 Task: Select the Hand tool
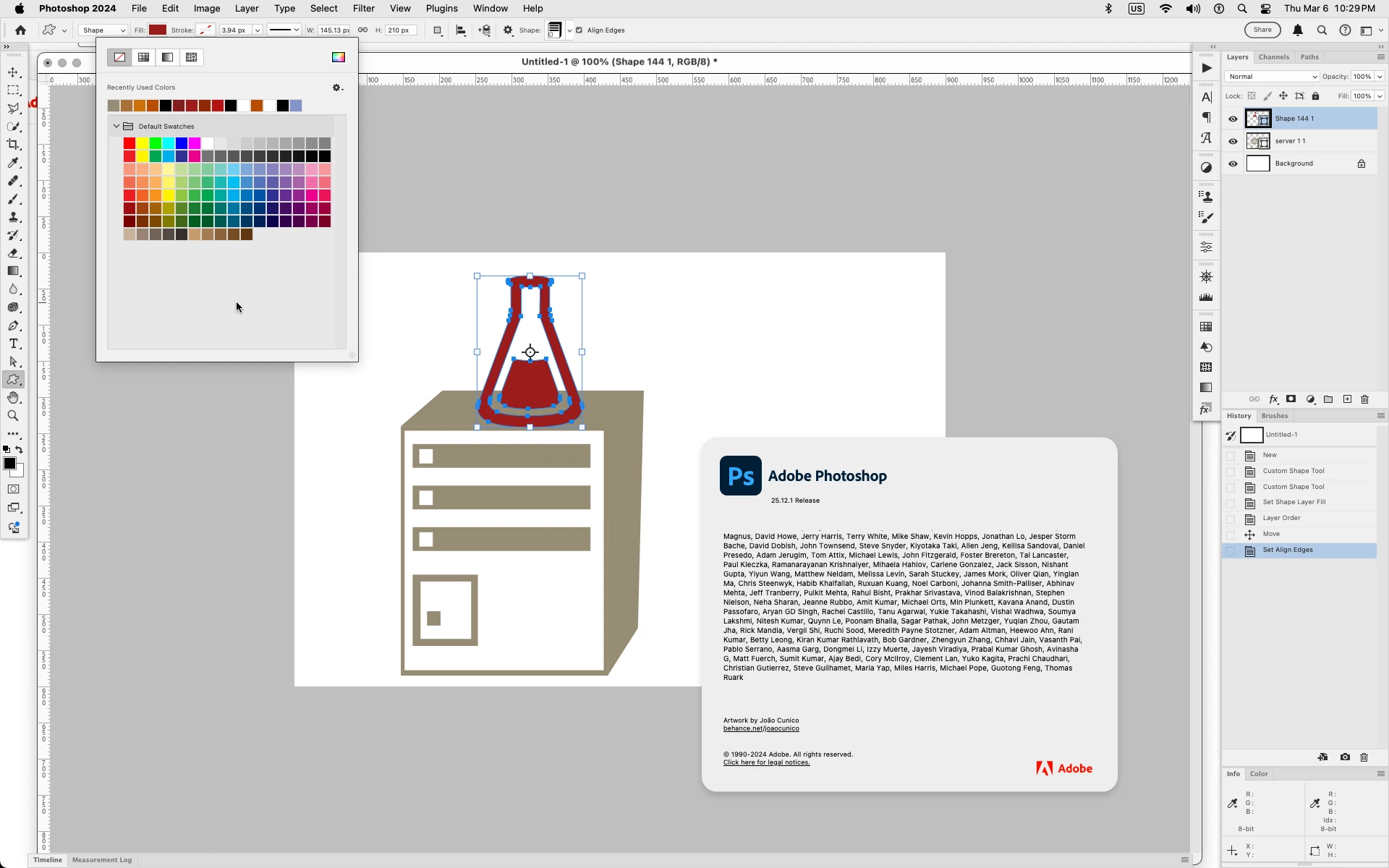[13, 398]
